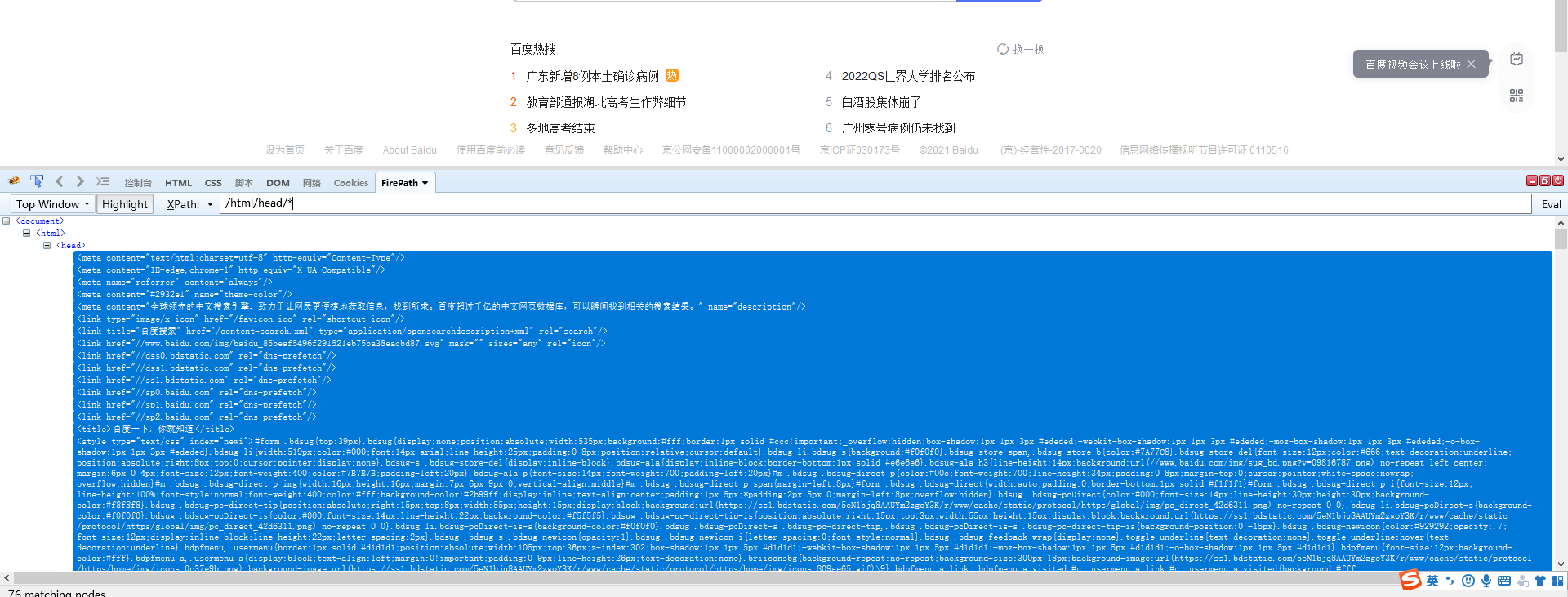Open the Sogou toolbox grid icon
This screenshot has height=597, width=1568.
pyautogui.click(x=1558, y=581)
